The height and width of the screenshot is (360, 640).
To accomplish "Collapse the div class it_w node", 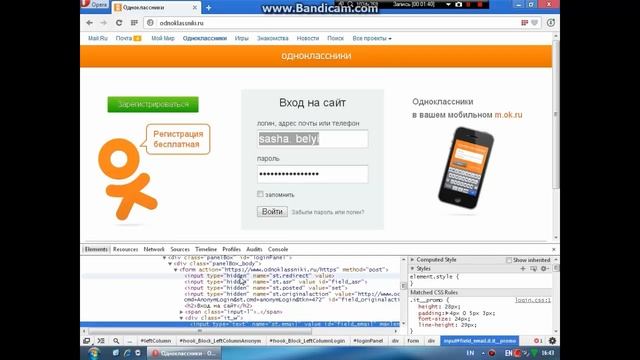I will tap(181, 318).
